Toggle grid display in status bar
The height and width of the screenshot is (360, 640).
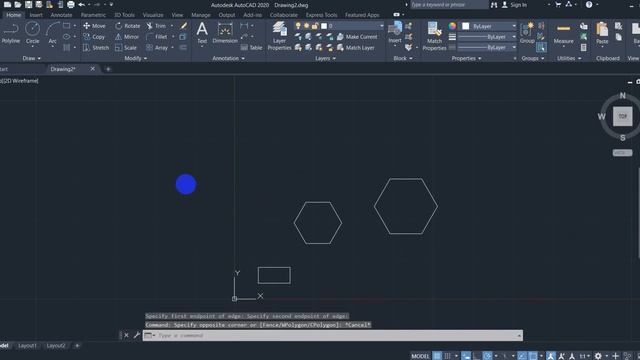437,356
